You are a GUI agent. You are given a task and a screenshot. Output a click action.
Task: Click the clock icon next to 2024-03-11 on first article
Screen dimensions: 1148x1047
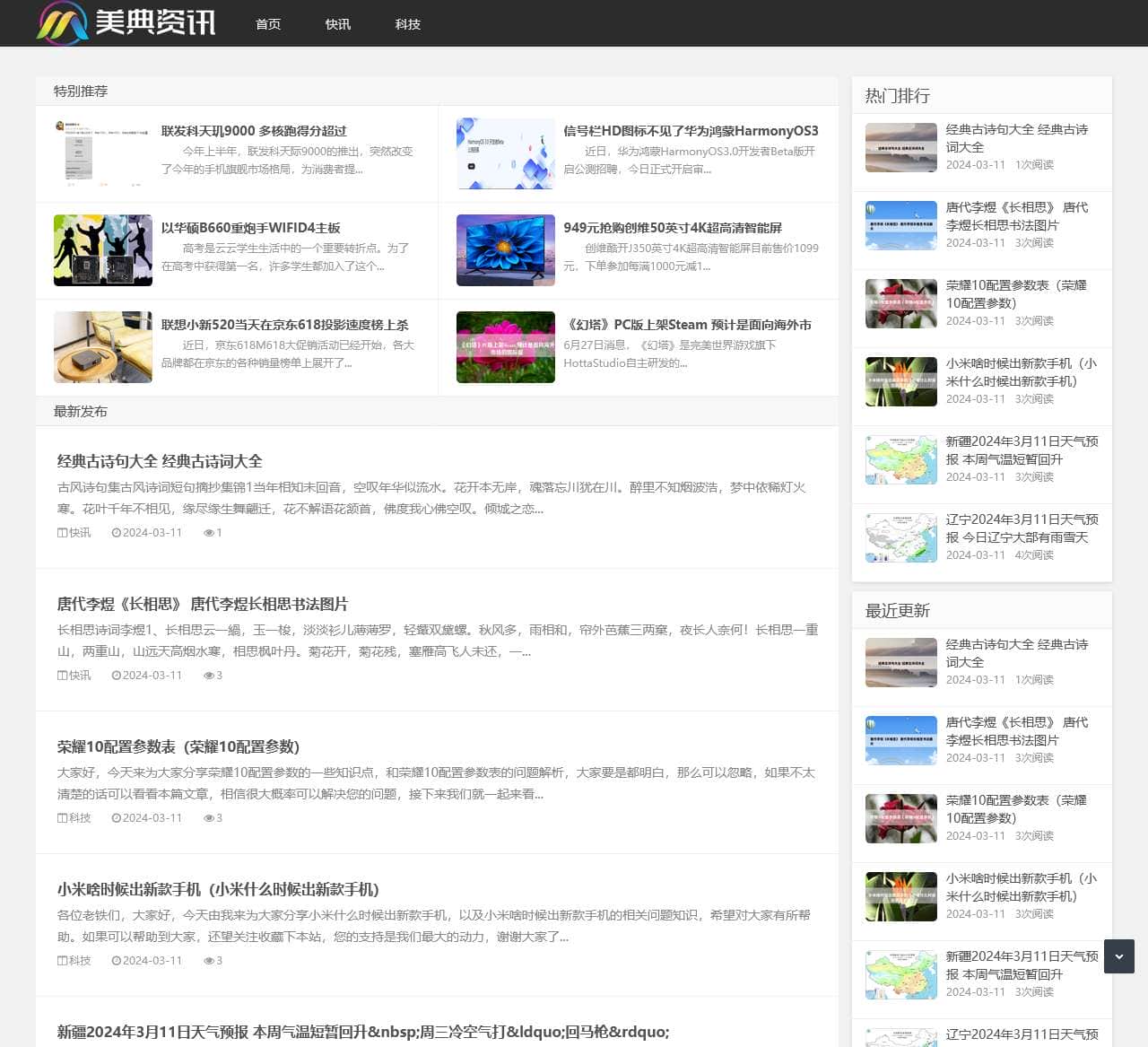coord(116,532)
